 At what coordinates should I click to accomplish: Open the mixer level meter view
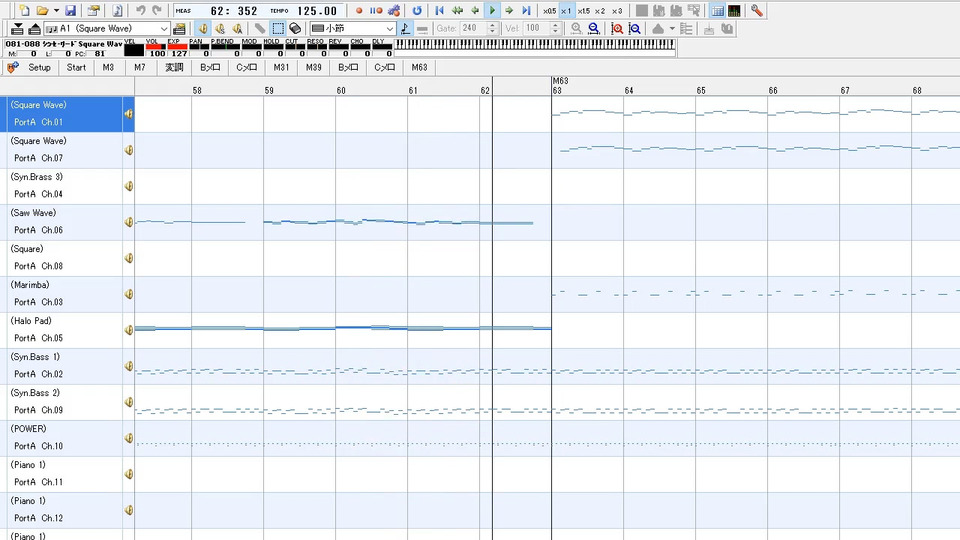coord(735,10)
